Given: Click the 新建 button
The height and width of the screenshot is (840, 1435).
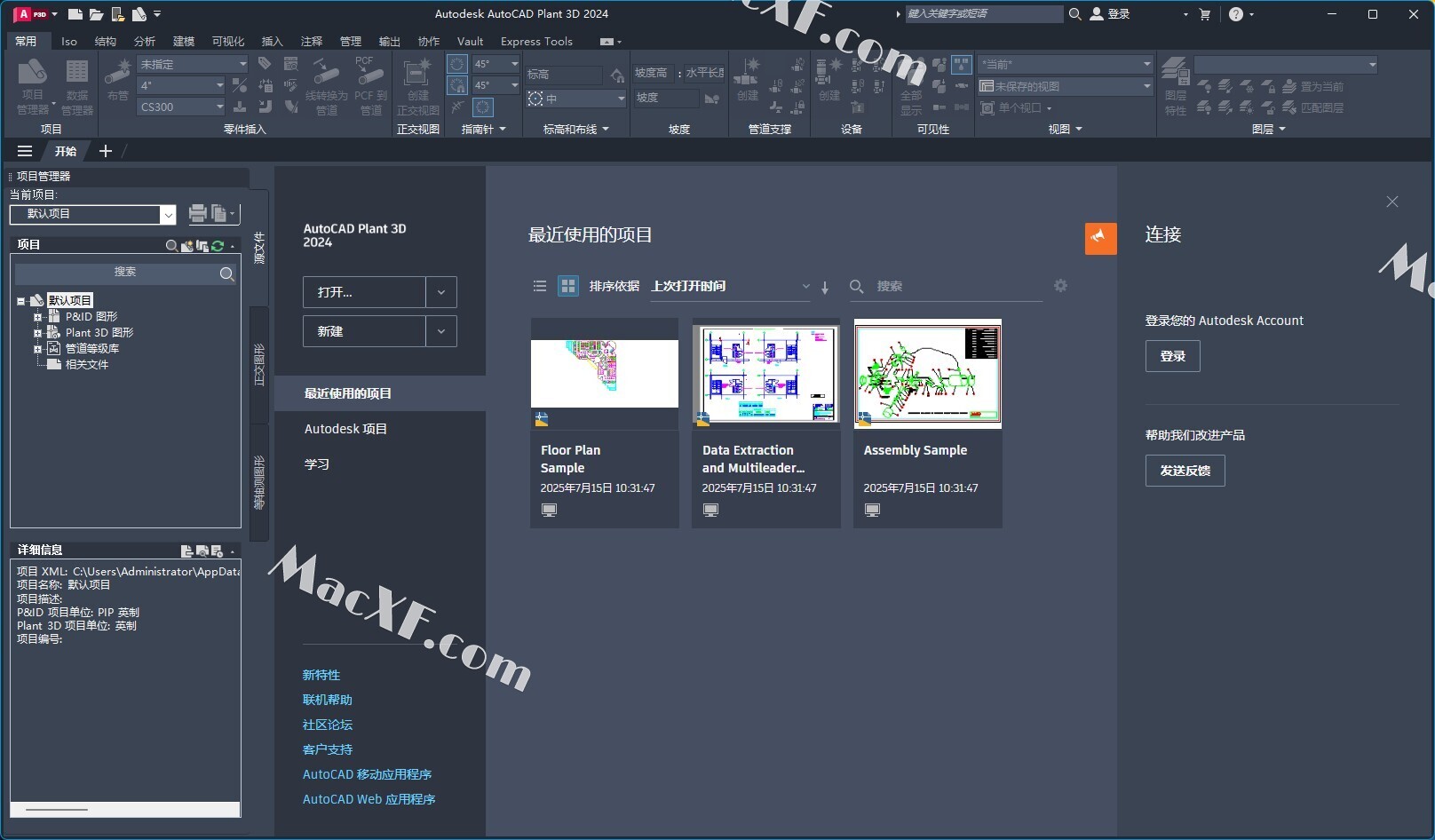Looking at the screenshot, I should pyautogui.click(x=364, y=331).
